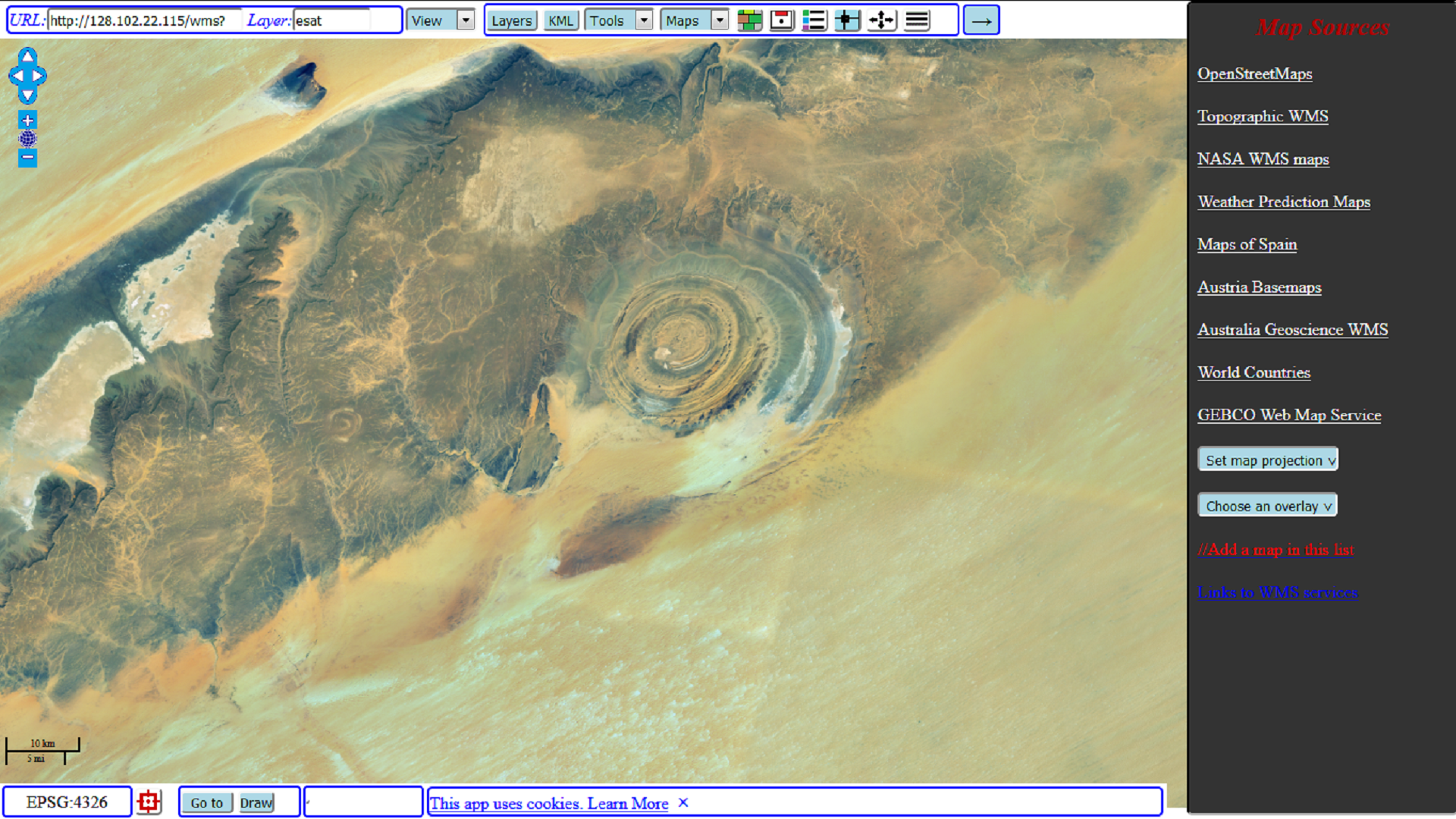Click the red-topped frame toolbar icon
Screen dimensions: 1456x819
point(781,20)
